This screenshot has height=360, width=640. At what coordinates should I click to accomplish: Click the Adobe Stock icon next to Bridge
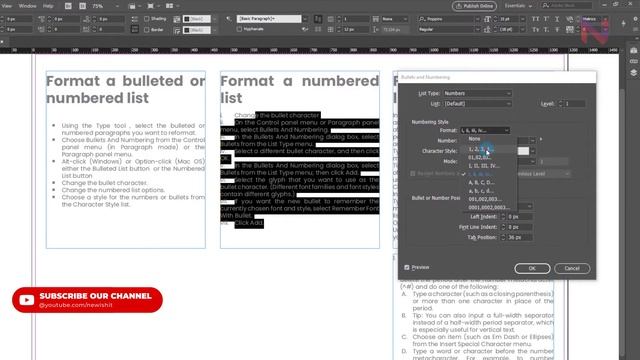pos(82,6)
